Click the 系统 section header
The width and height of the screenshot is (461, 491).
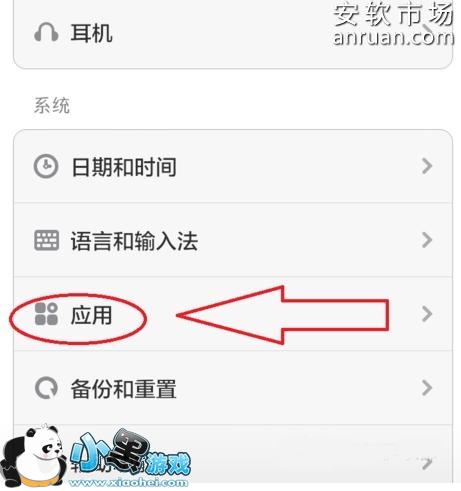click(52, 105)
